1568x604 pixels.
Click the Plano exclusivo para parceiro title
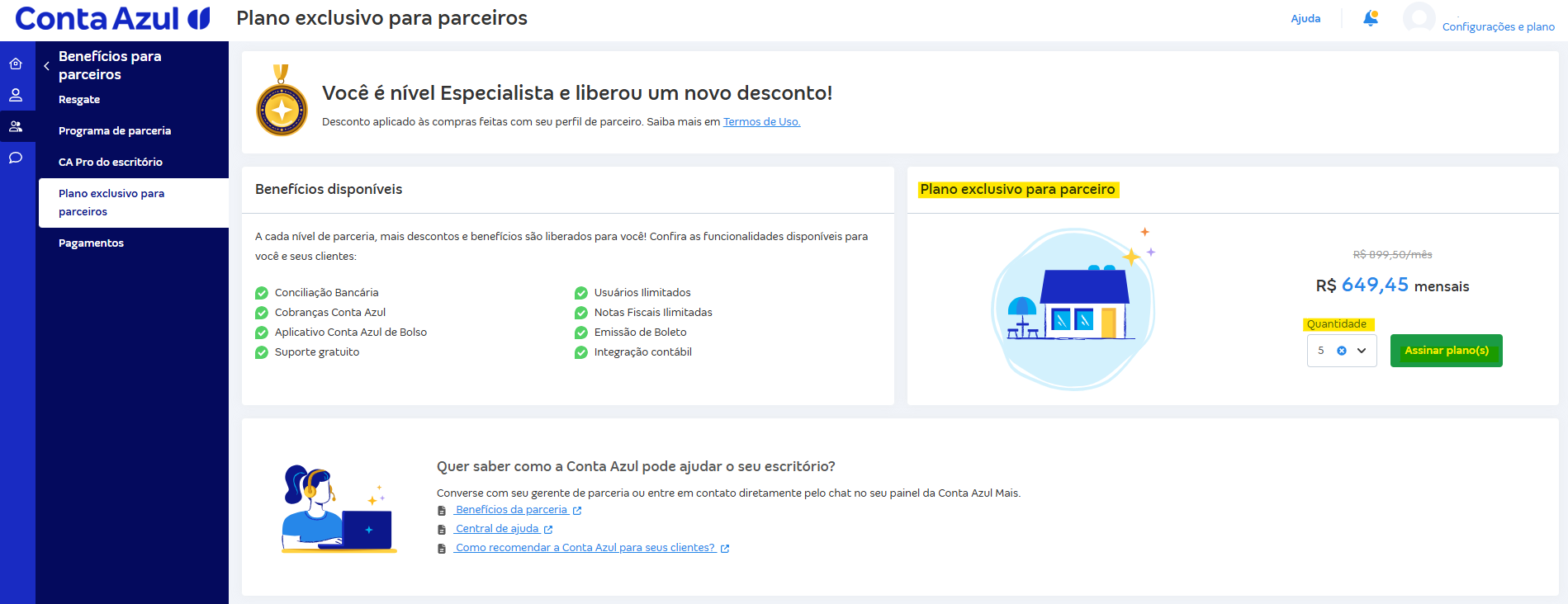(x=1017, y=189)
